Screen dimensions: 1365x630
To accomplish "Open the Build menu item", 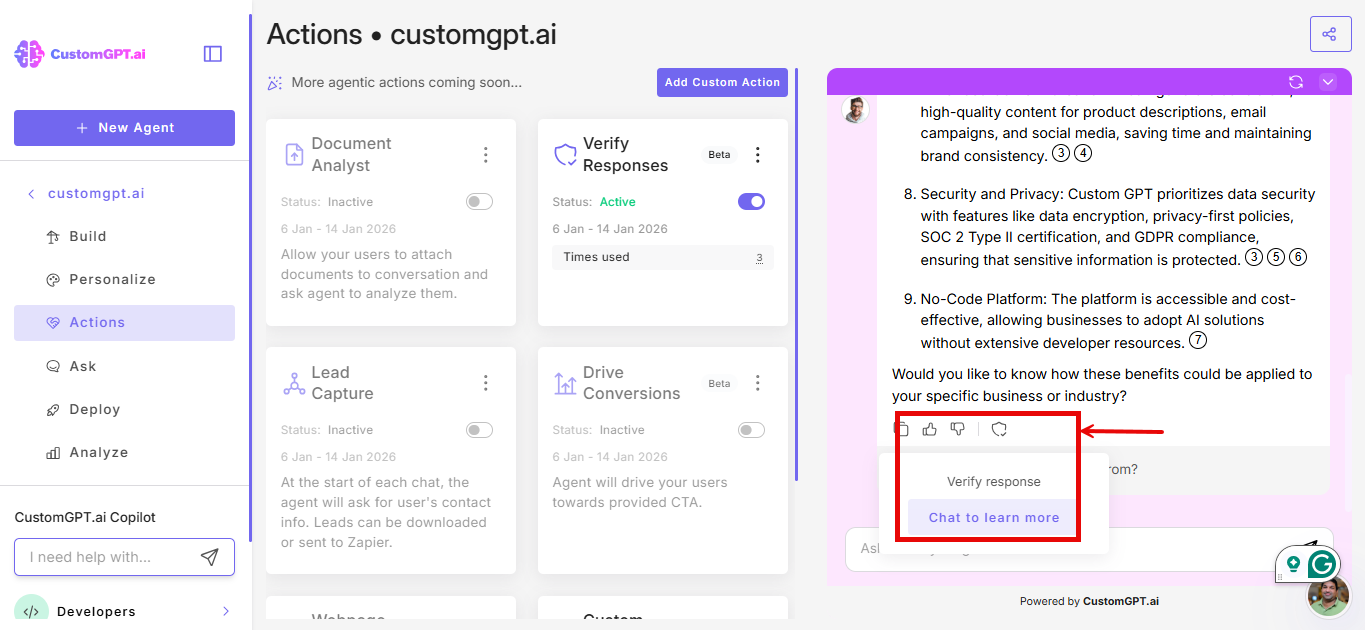I will coord(124,237).
